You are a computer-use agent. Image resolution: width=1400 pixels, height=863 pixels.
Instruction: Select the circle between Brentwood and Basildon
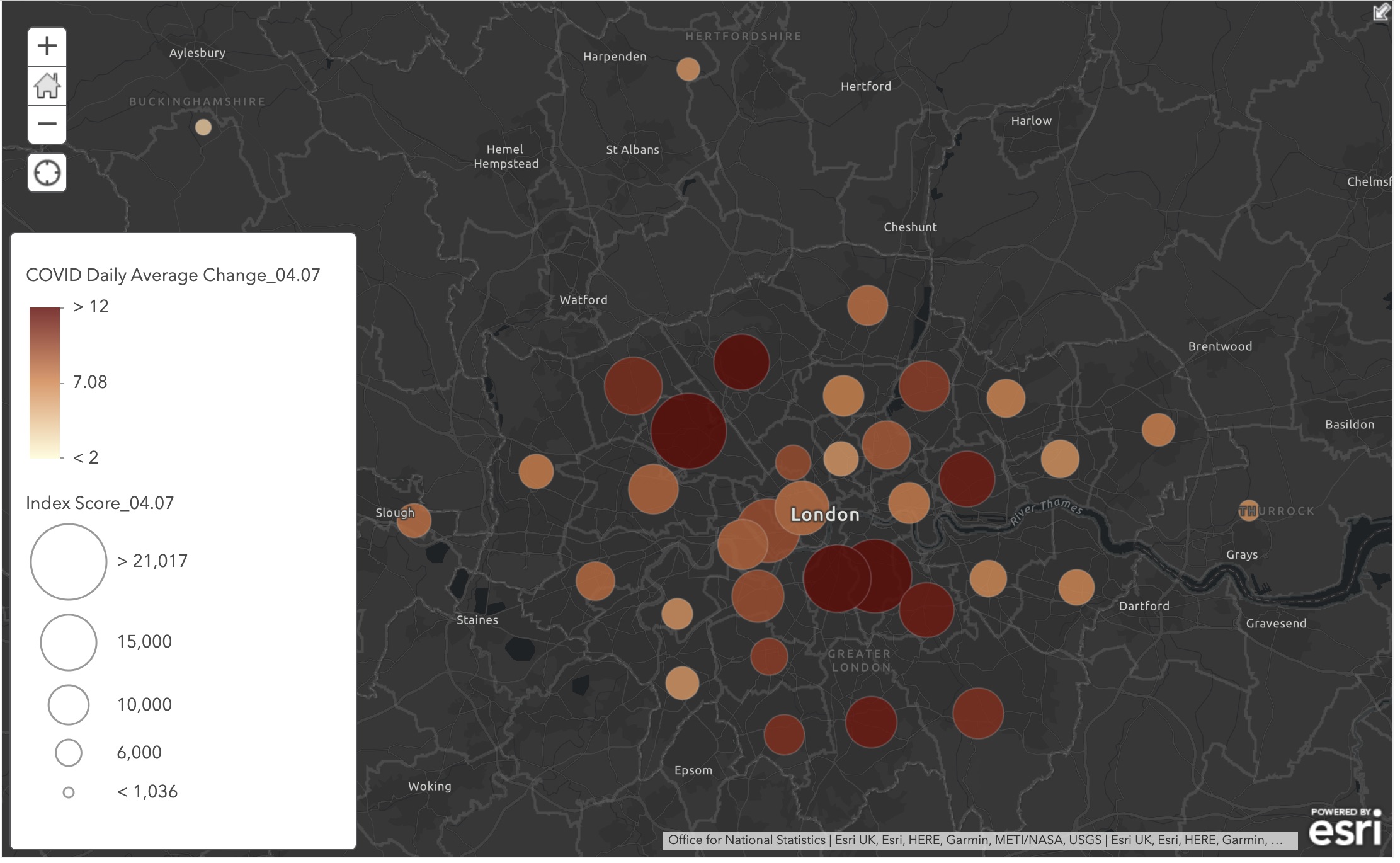[x=1158, y=430]
